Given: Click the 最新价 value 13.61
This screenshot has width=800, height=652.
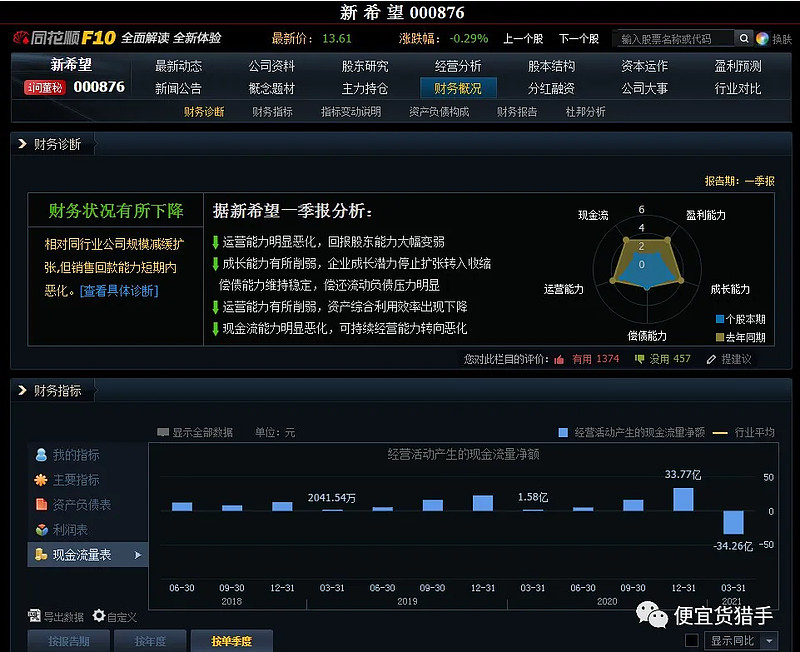Looking at the screenshot, I should [337, 39].
